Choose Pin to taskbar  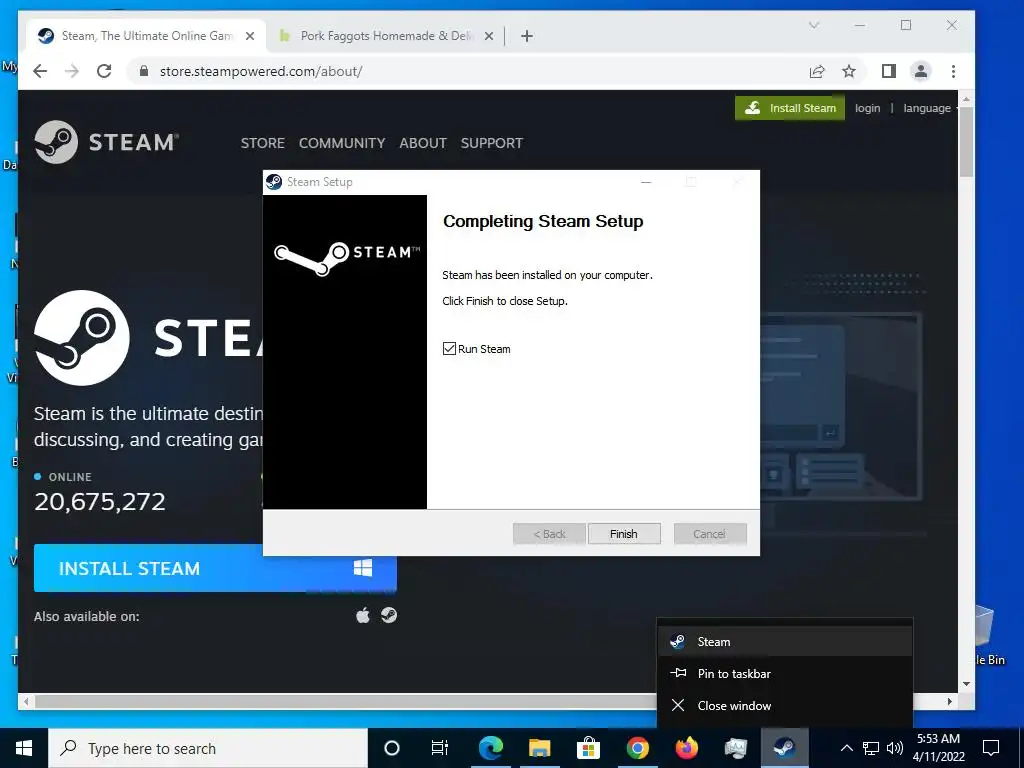[784, 673]
